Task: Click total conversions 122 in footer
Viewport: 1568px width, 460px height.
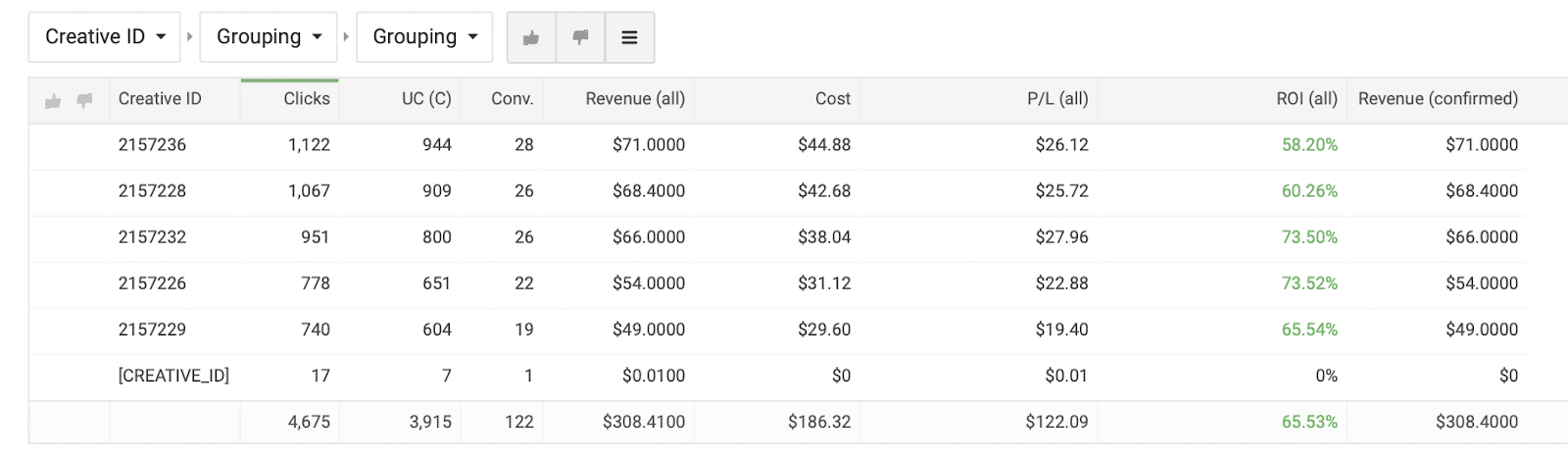Action: click(519, 422)
